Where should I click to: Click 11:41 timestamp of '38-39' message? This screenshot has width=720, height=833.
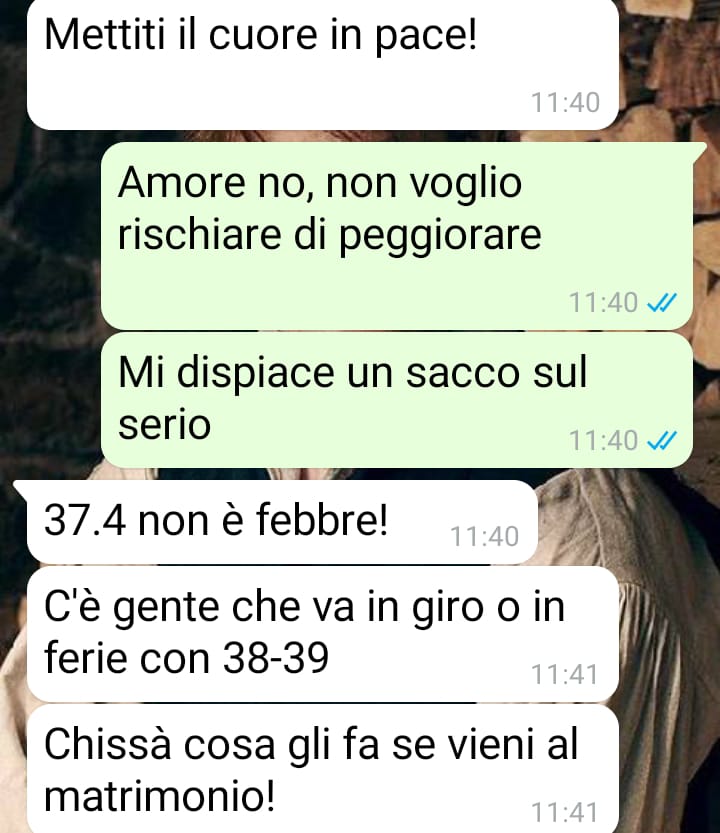click(565, 675)
